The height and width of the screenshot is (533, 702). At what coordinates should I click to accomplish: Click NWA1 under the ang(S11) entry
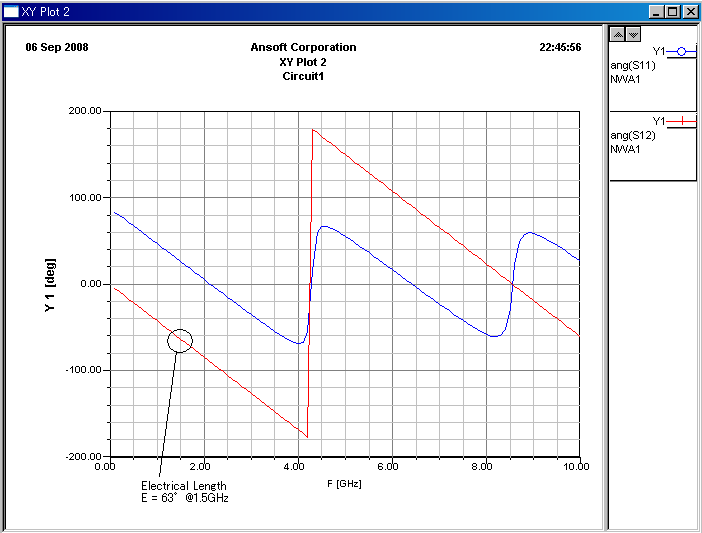[x=625, y=79]
